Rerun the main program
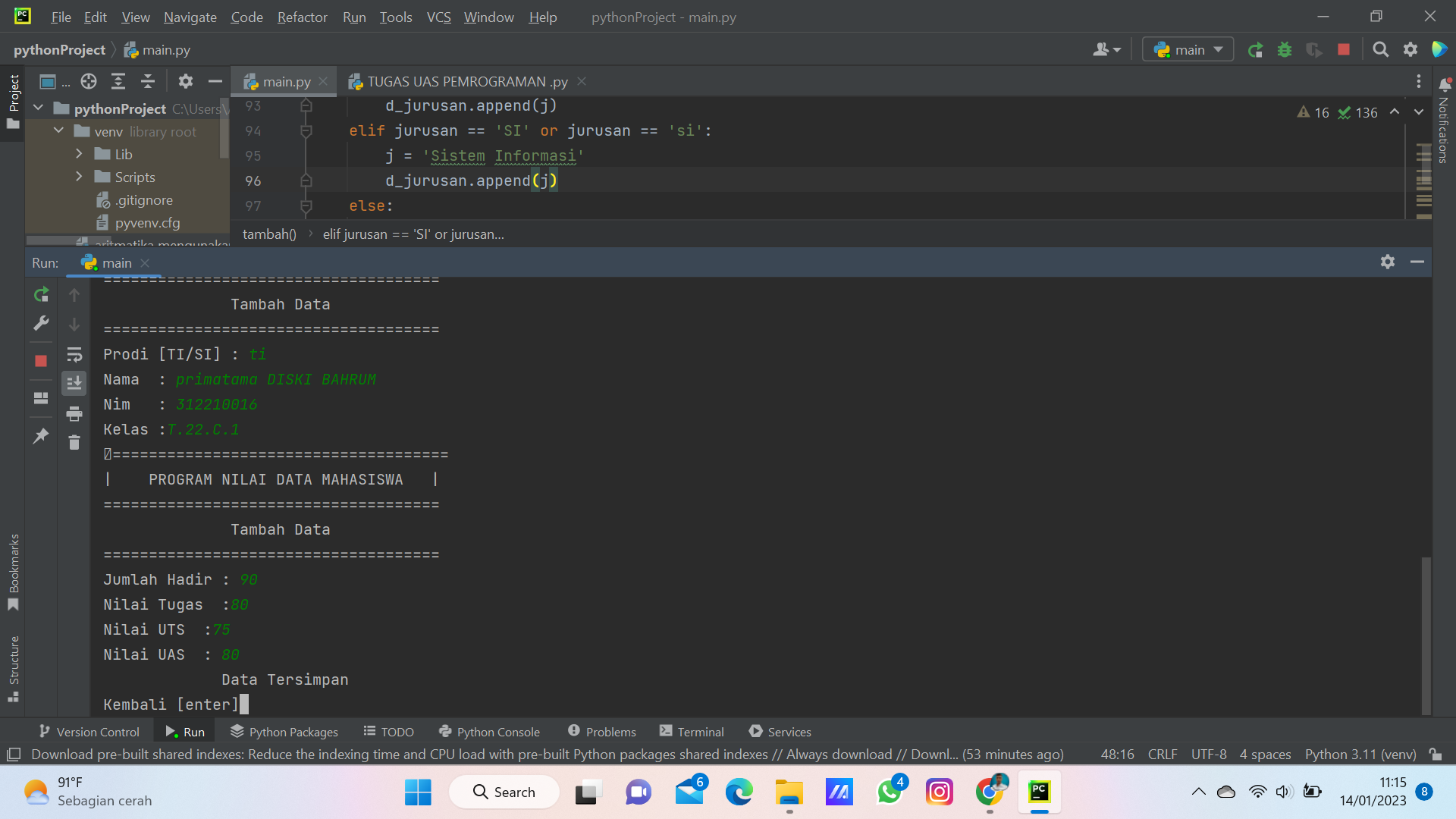1456x819 pixels. point(40,294)
